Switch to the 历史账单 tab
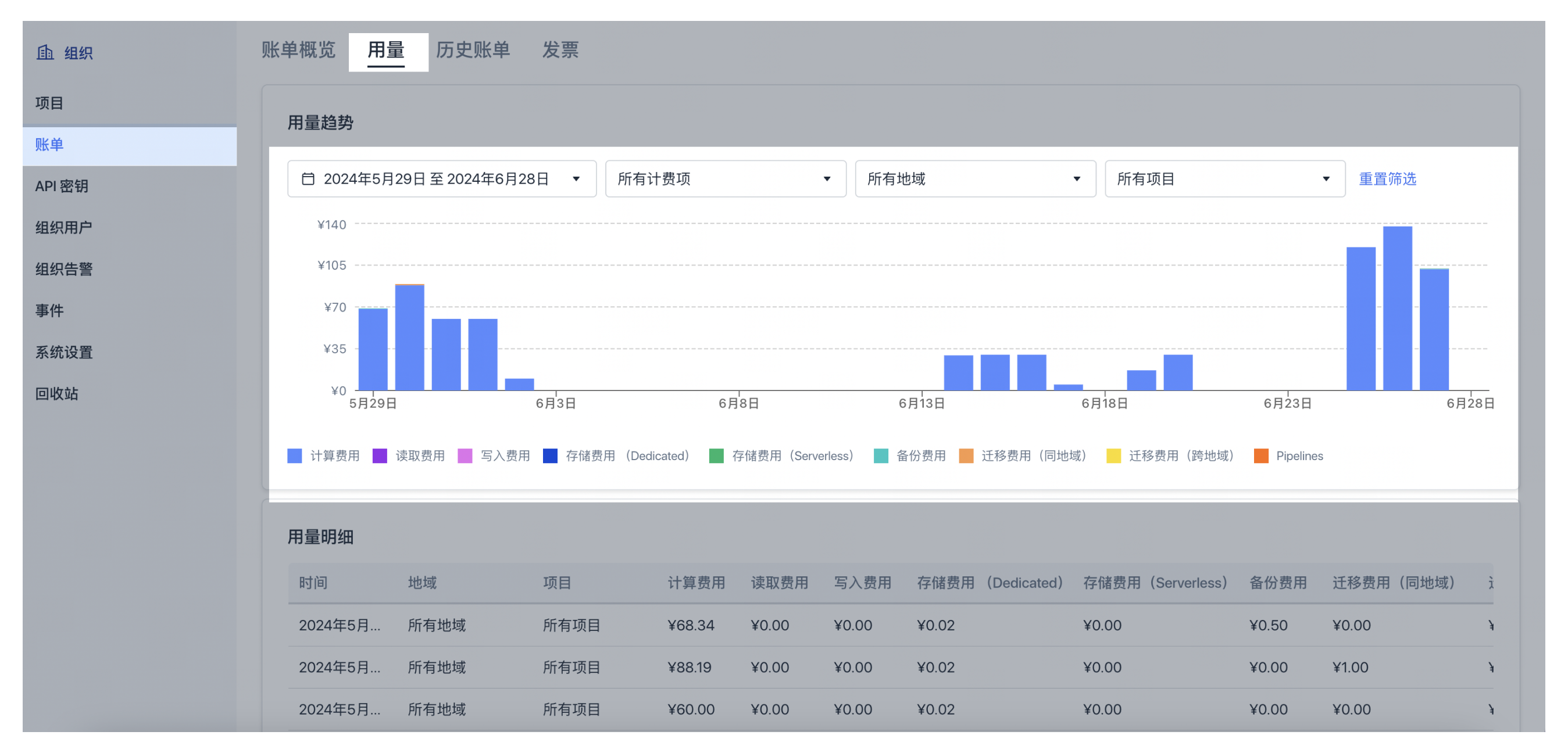Screen dimensions: 1568x753 click(473, 50)
